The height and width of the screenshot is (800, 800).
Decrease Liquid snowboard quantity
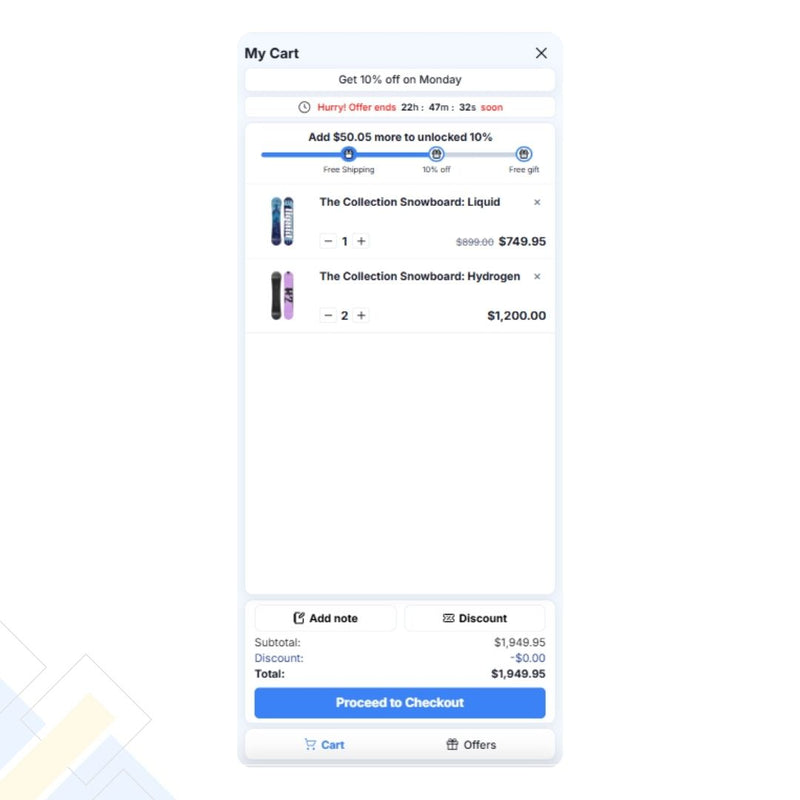pyautogui.click(x=328, y=241)
